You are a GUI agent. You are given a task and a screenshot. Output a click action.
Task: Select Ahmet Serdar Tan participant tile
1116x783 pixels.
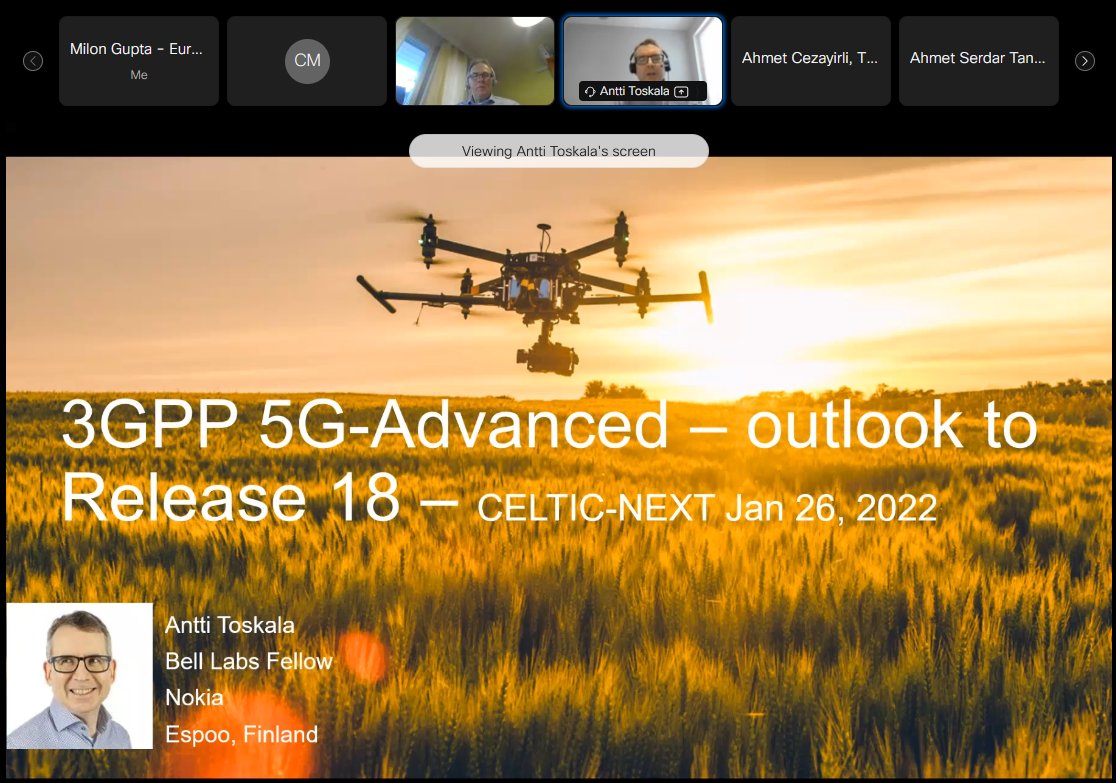(979, 61)
